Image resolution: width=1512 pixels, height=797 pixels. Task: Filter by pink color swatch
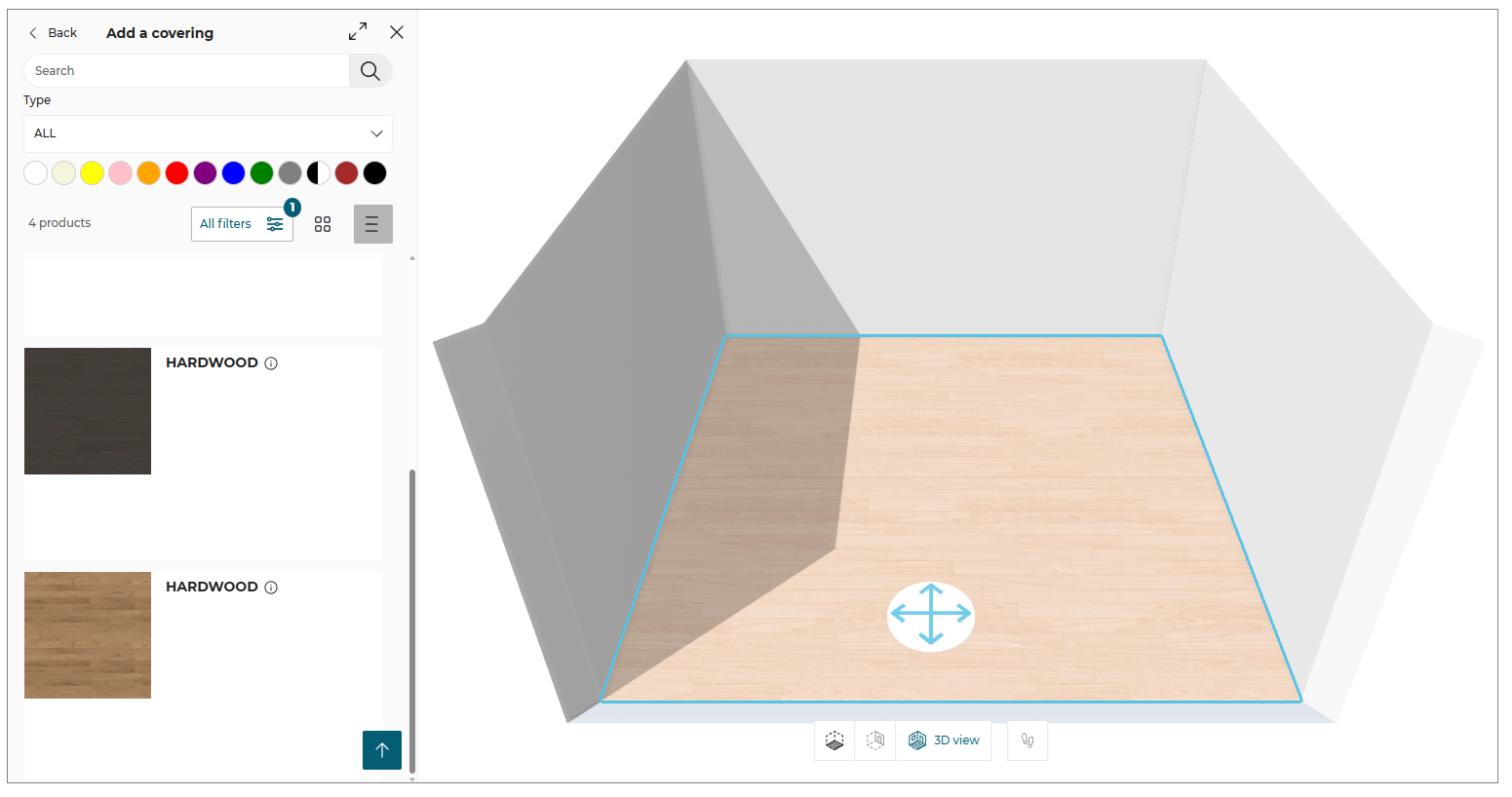(120, 173)
